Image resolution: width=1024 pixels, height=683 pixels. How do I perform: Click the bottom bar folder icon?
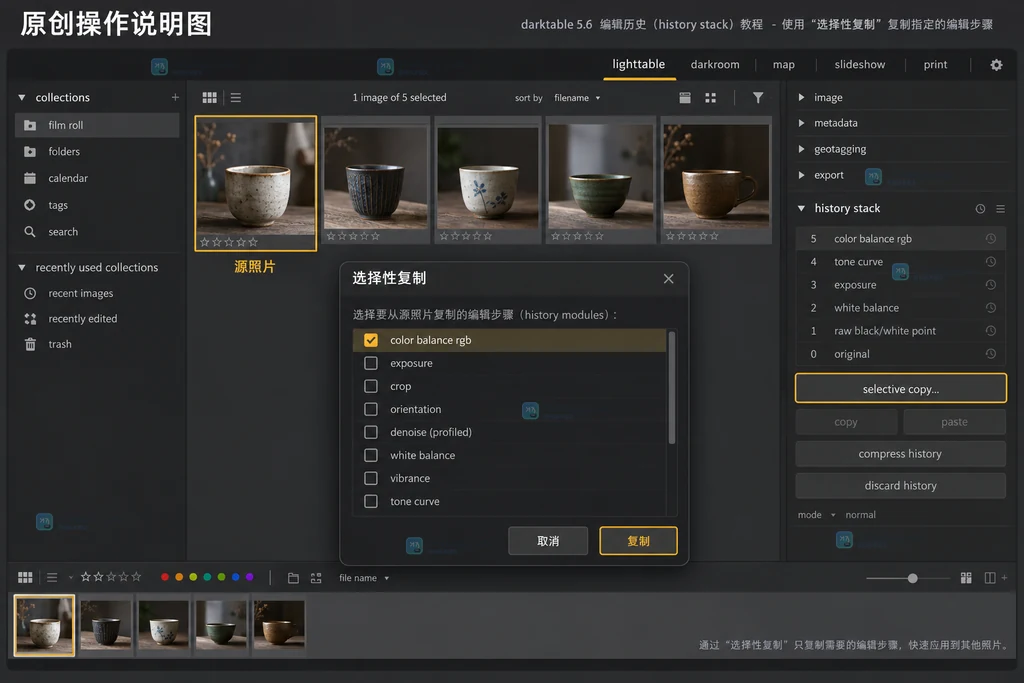click(293, 578)
